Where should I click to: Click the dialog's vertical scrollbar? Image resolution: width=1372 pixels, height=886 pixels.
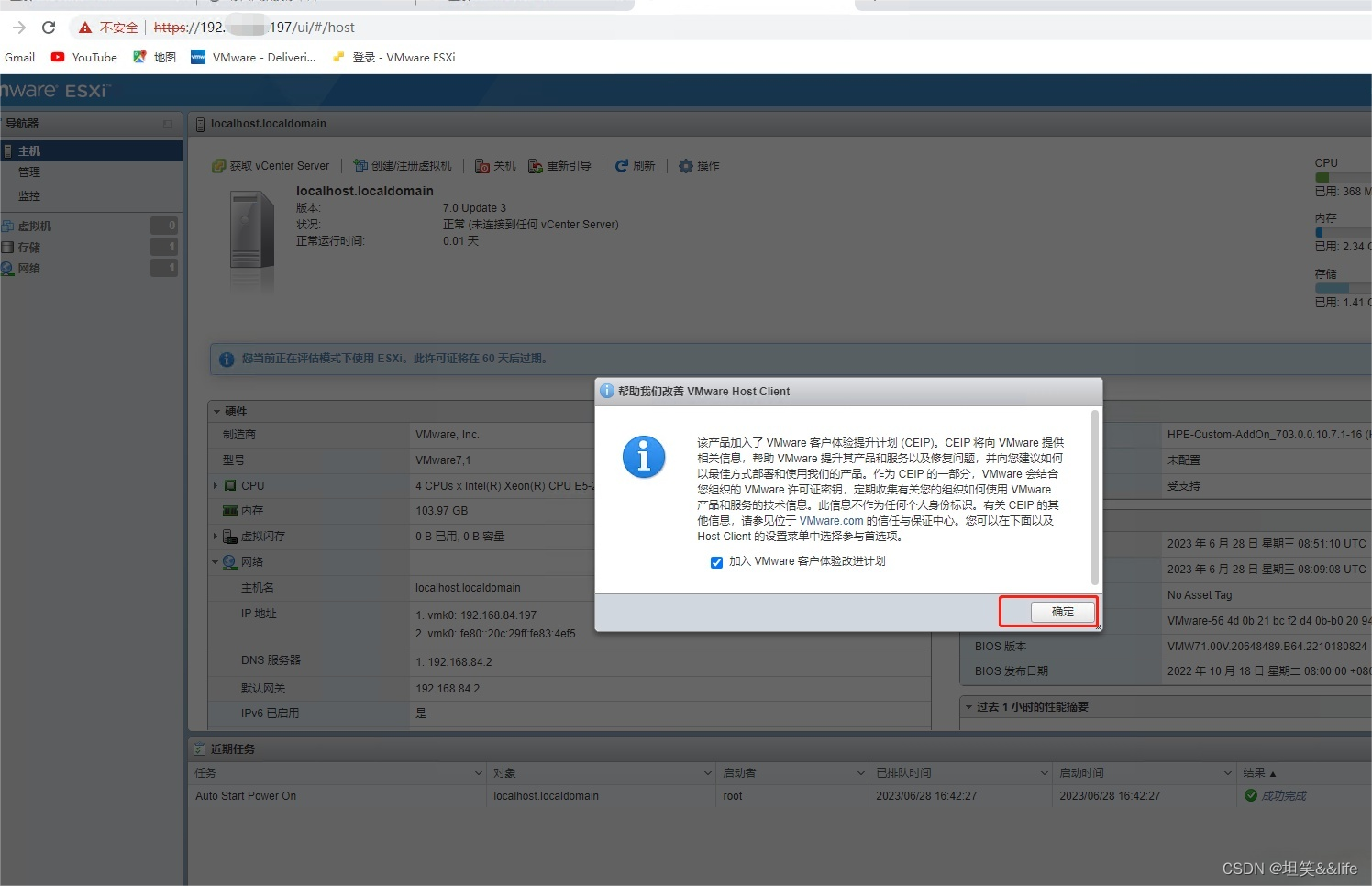tap(1095, 497)
